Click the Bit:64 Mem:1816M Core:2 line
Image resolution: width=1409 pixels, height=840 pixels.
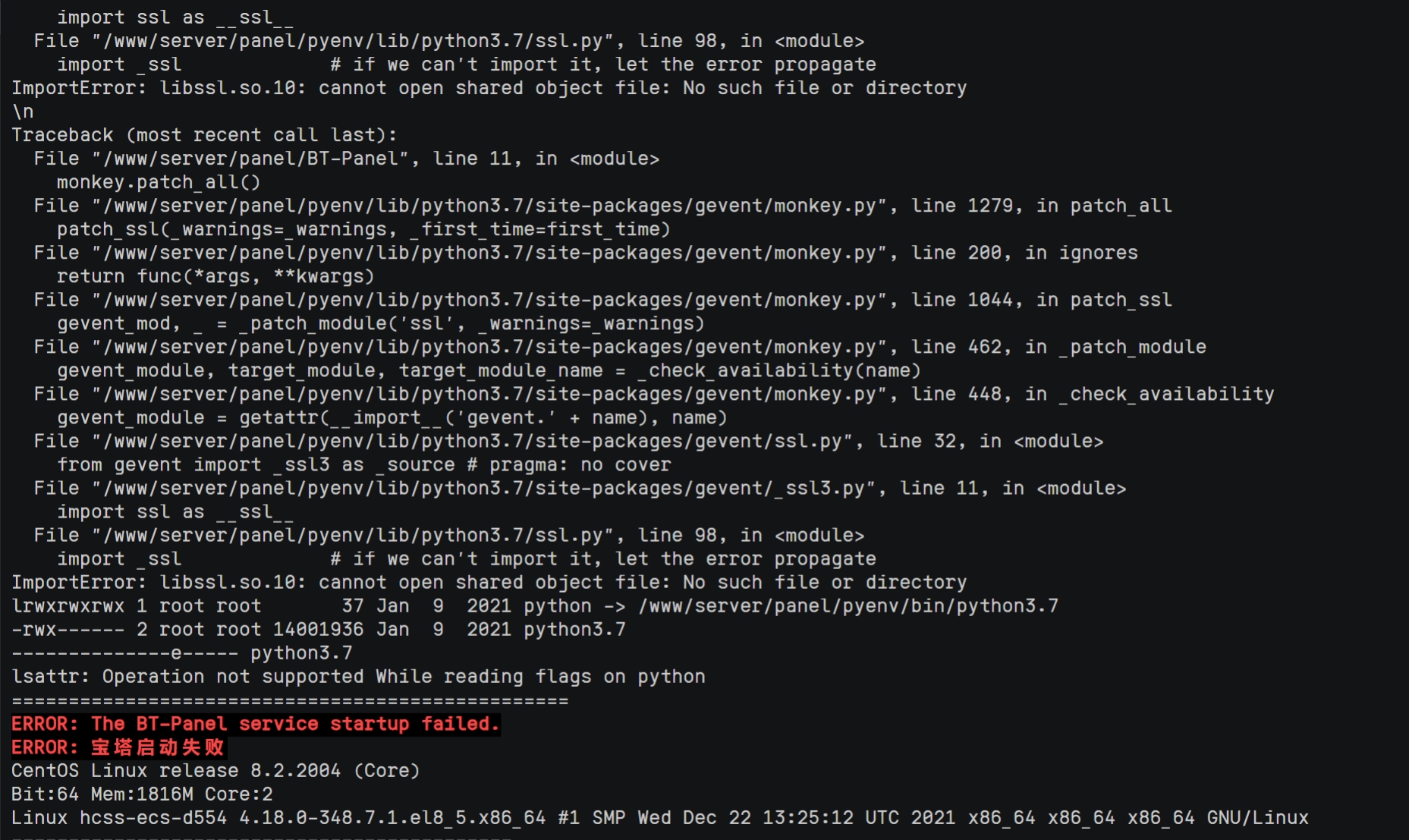pyautogui.click(x=142, y=794)
